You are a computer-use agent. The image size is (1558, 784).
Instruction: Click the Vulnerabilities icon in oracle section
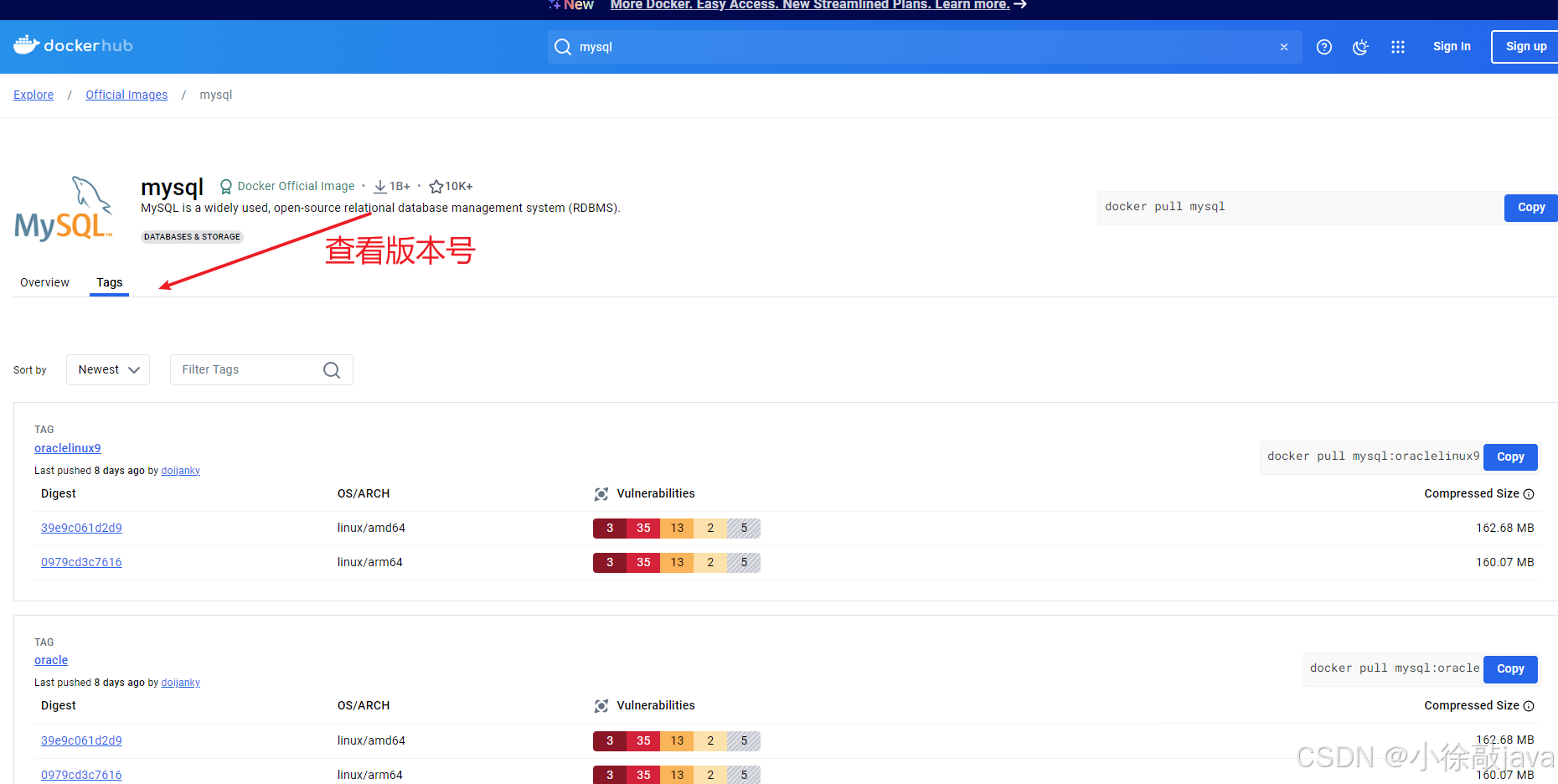point(601,706)
